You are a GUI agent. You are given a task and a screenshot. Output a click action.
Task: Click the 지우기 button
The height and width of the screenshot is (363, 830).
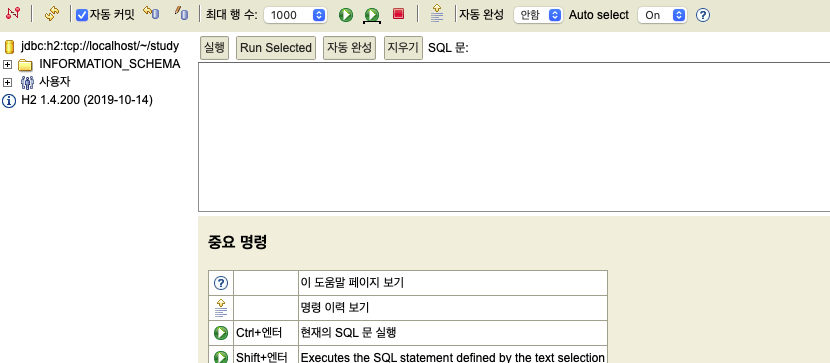(x=403, y=48)
